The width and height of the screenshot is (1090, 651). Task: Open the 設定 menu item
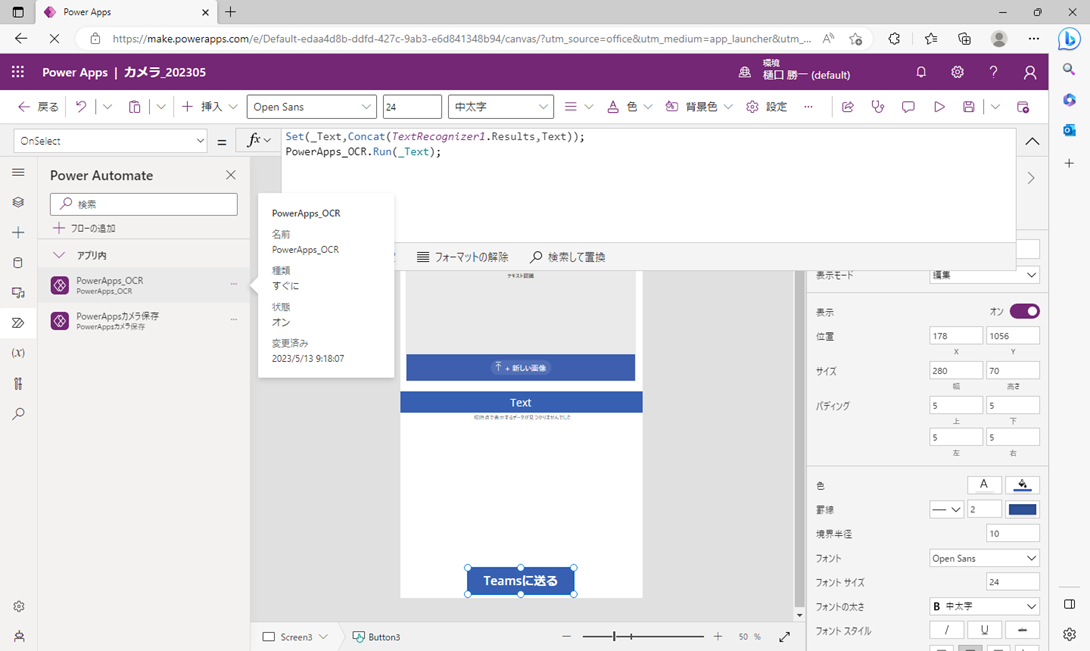click(x=766, y=106)
